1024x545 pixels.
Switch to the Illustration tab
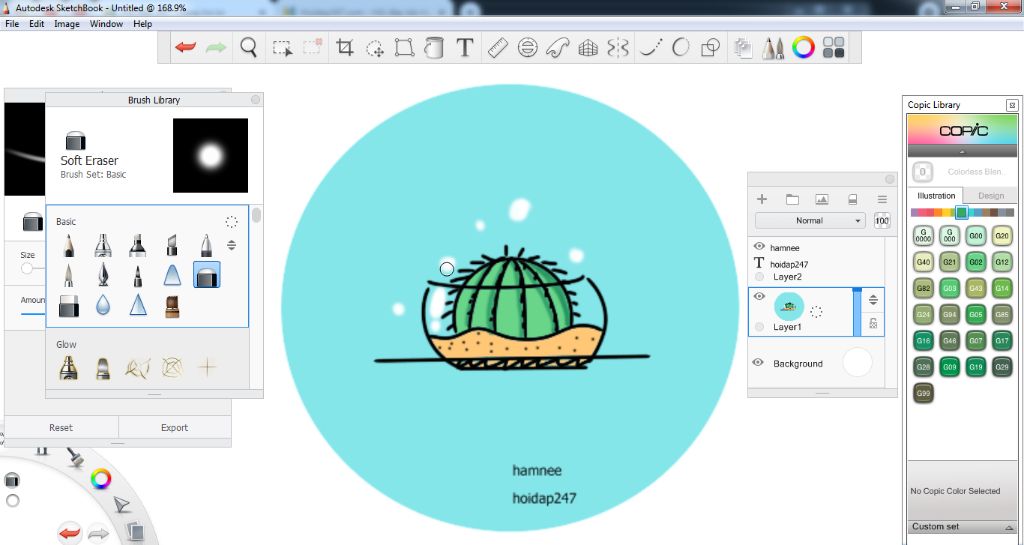(936, 196)
